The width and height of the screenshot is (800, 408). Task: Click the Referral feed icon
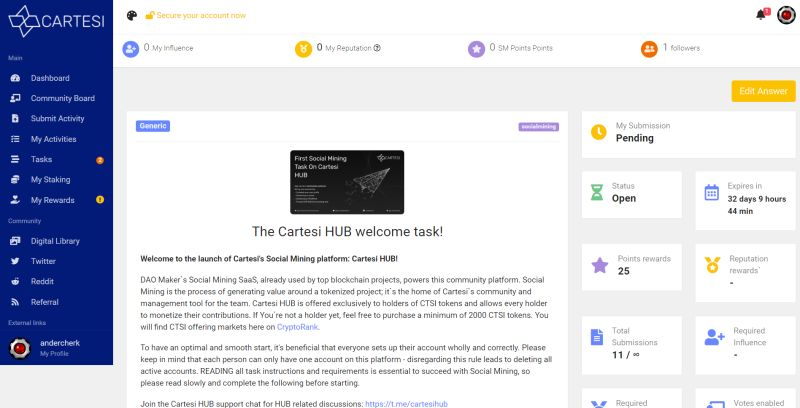tap(15, 302)
